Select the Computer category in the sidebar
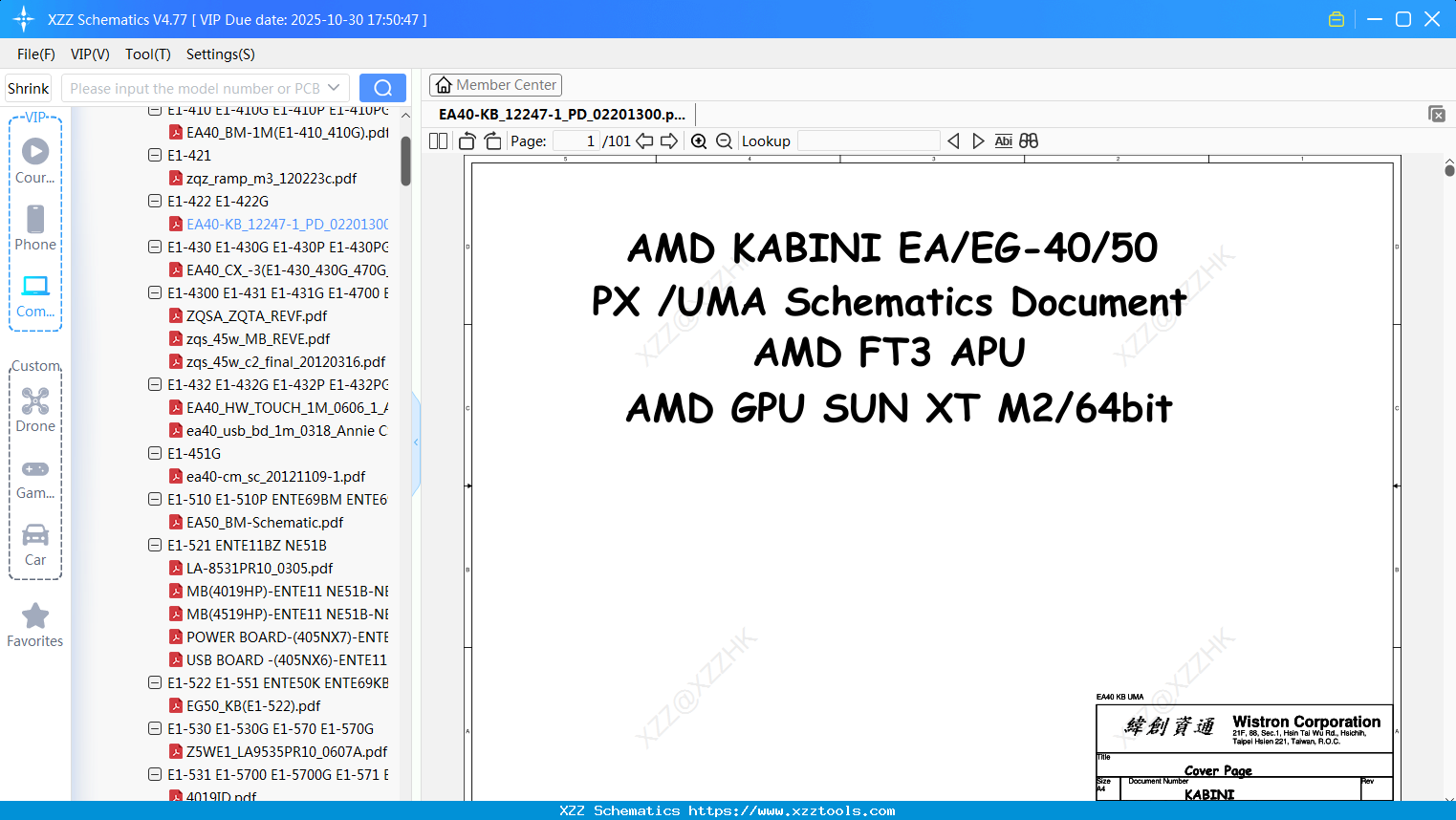 [x=35, y=295]
